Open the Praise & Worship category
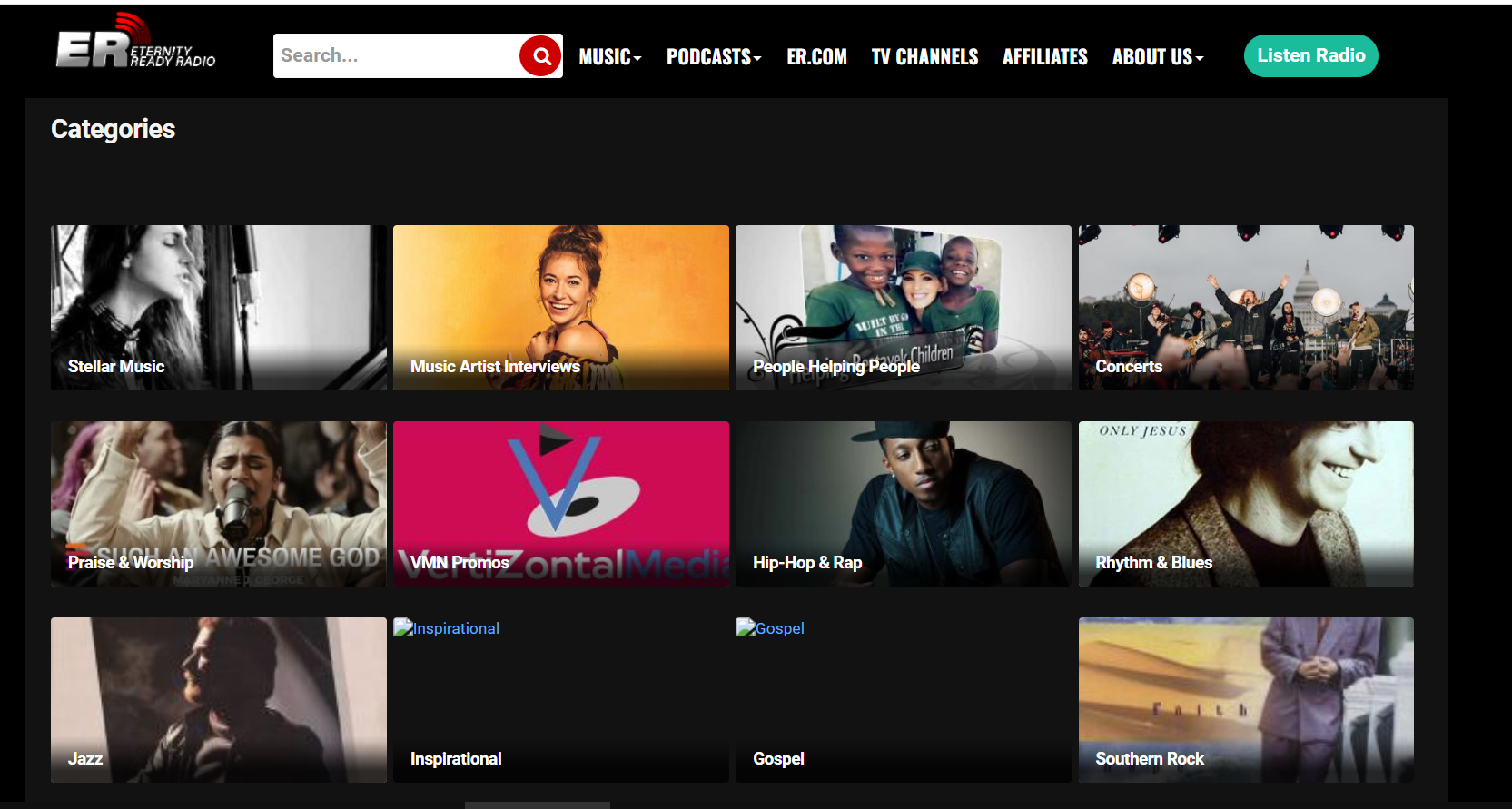1512x809 pixels. (219, 504)
